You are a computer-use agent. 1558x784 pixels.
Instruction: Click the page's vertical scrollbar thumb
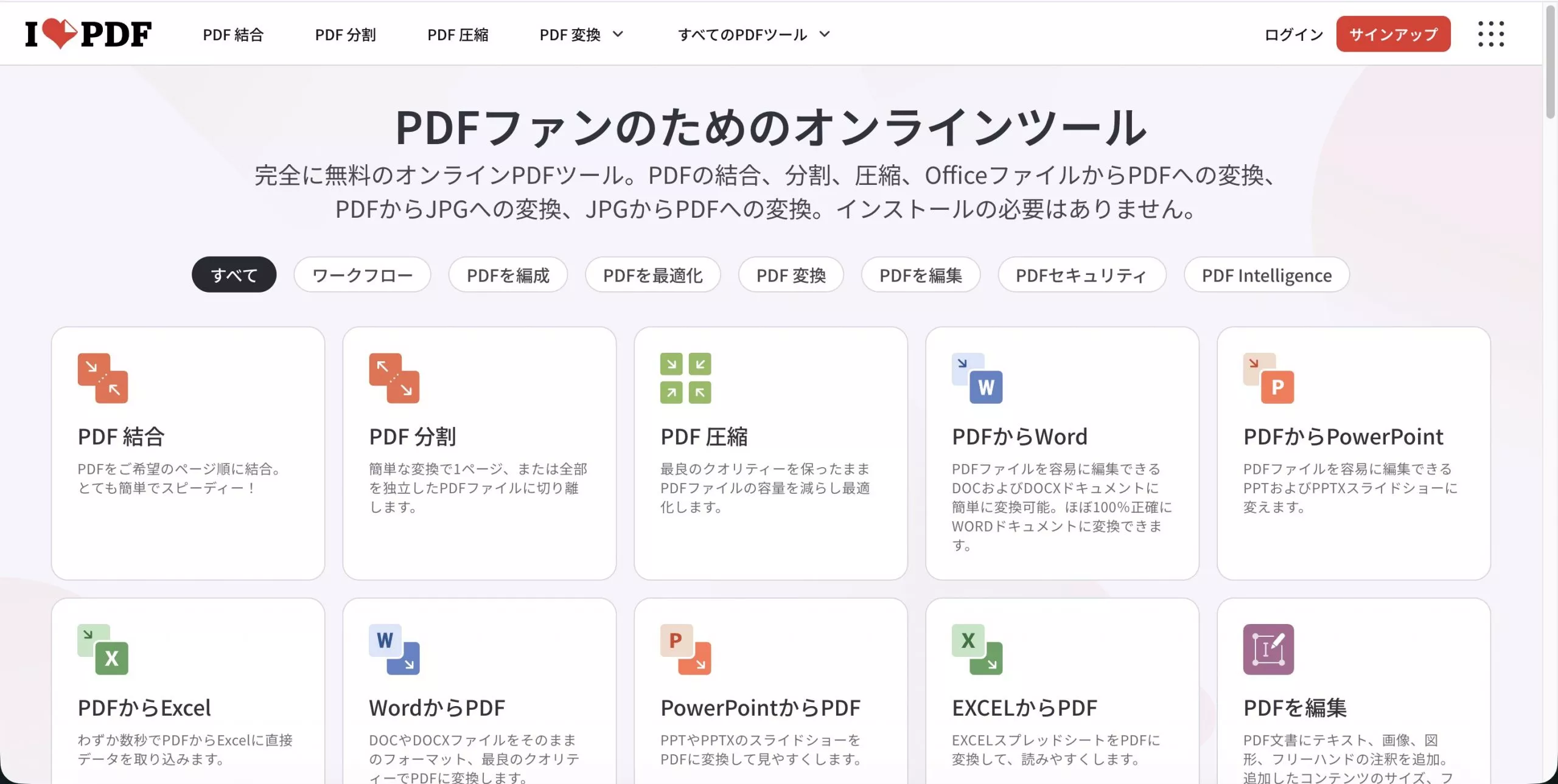coord(1550,61)
